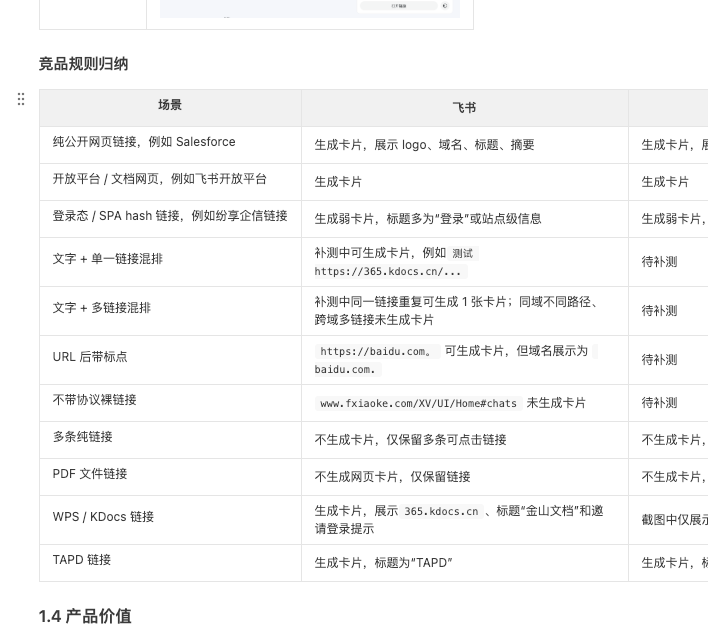The height and width of the screenshot is (633, 708).
Task: Click 待补测 in the 文字 + 多链接混排 row
Action: pos(660,311)
